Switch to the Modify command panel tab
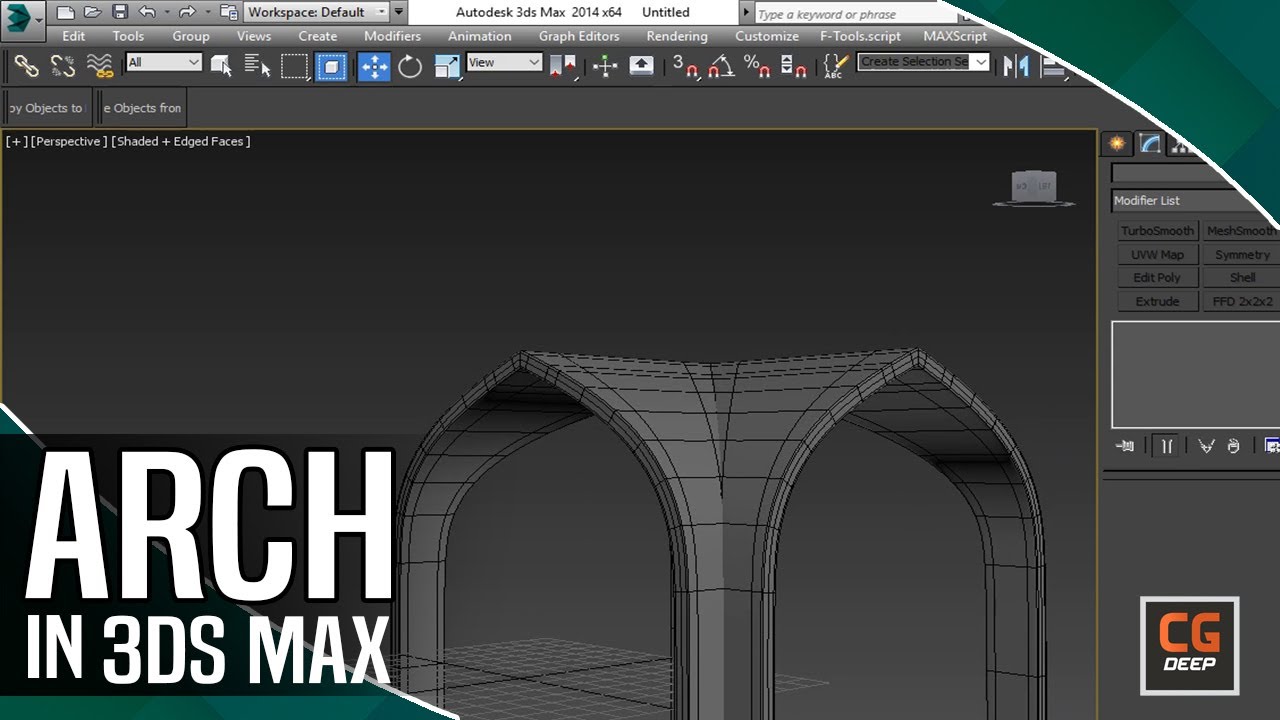Viewport: 1280px width, 720px height. [x=1150, y=144]
